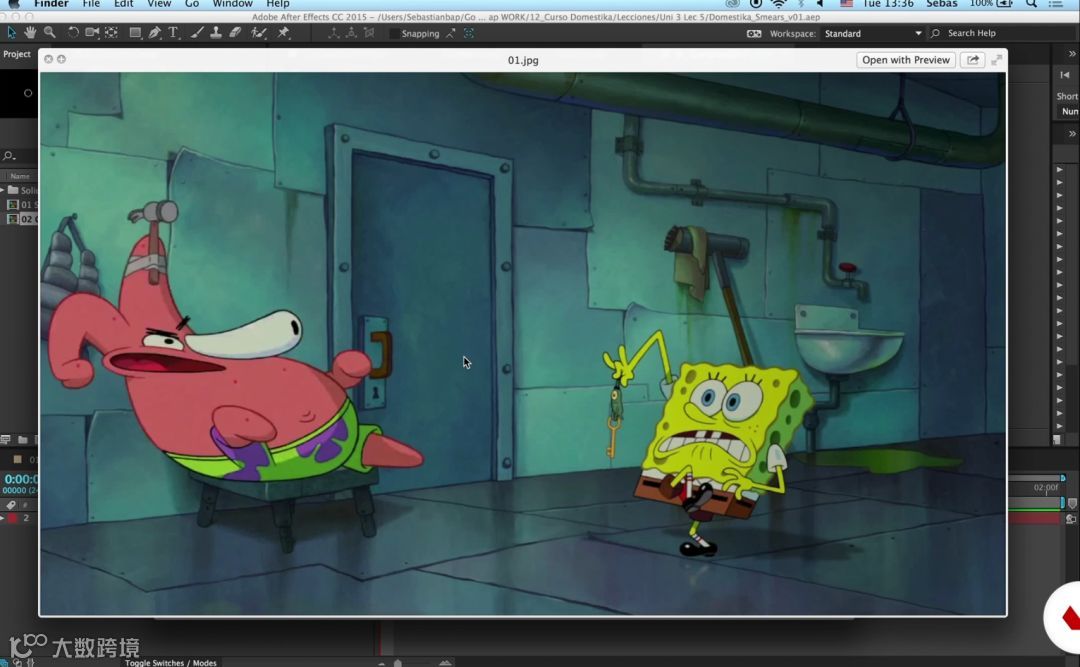Screen dimensions: 1080x667
Task: Click the Interpret Footage icon in the Project panel
Action: [6, 439]
